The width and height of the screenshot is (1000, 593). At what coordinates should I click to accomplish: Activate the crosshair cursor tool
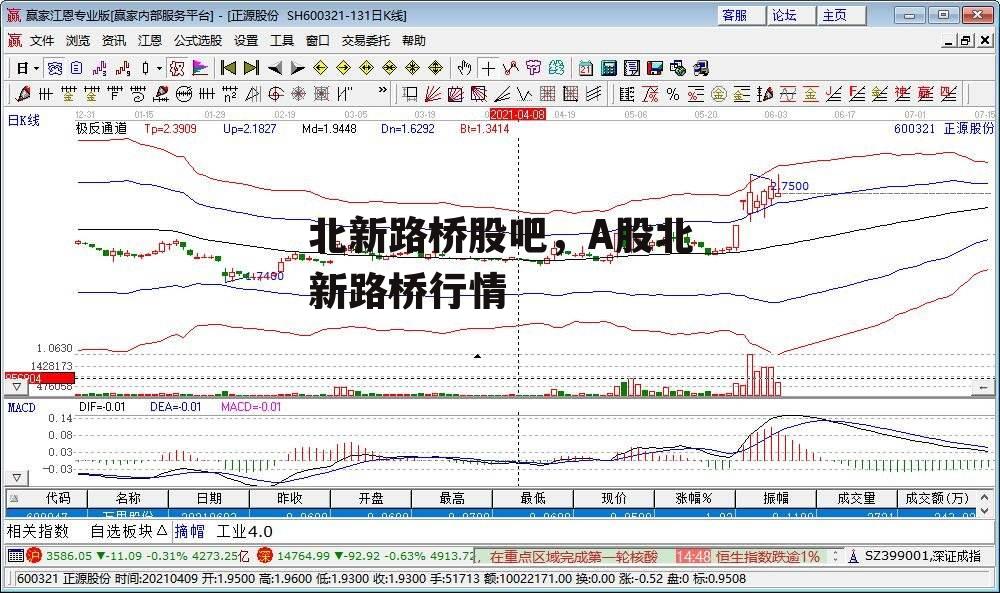pos(488,68)
